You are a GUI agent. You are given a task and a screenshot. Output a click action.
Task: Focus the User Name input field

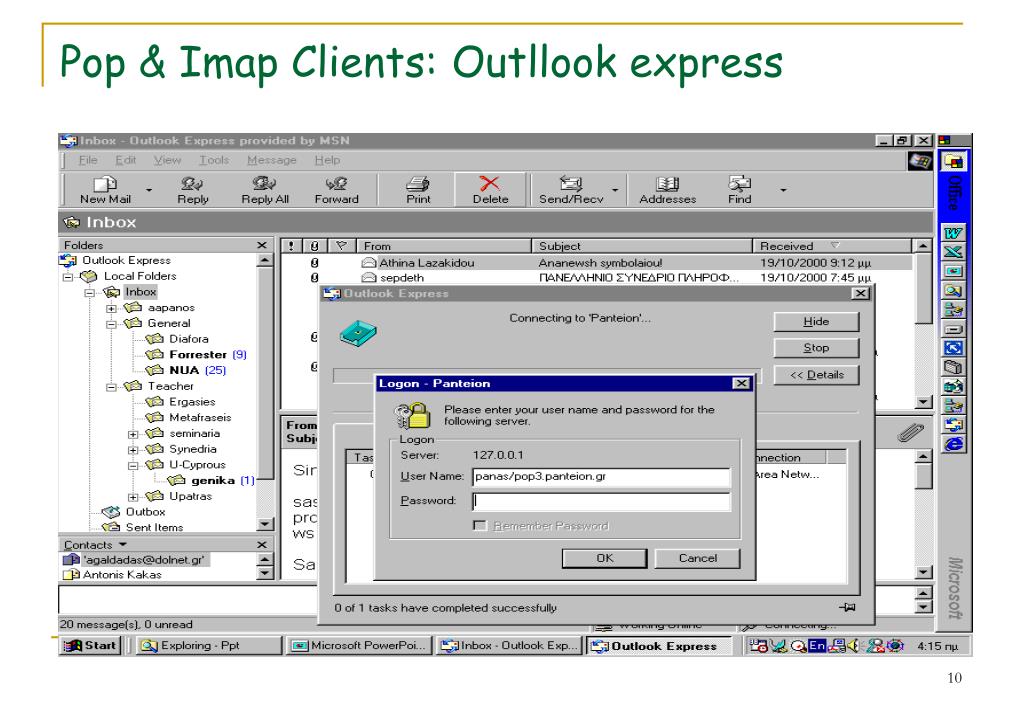click(x=601, y=477)
